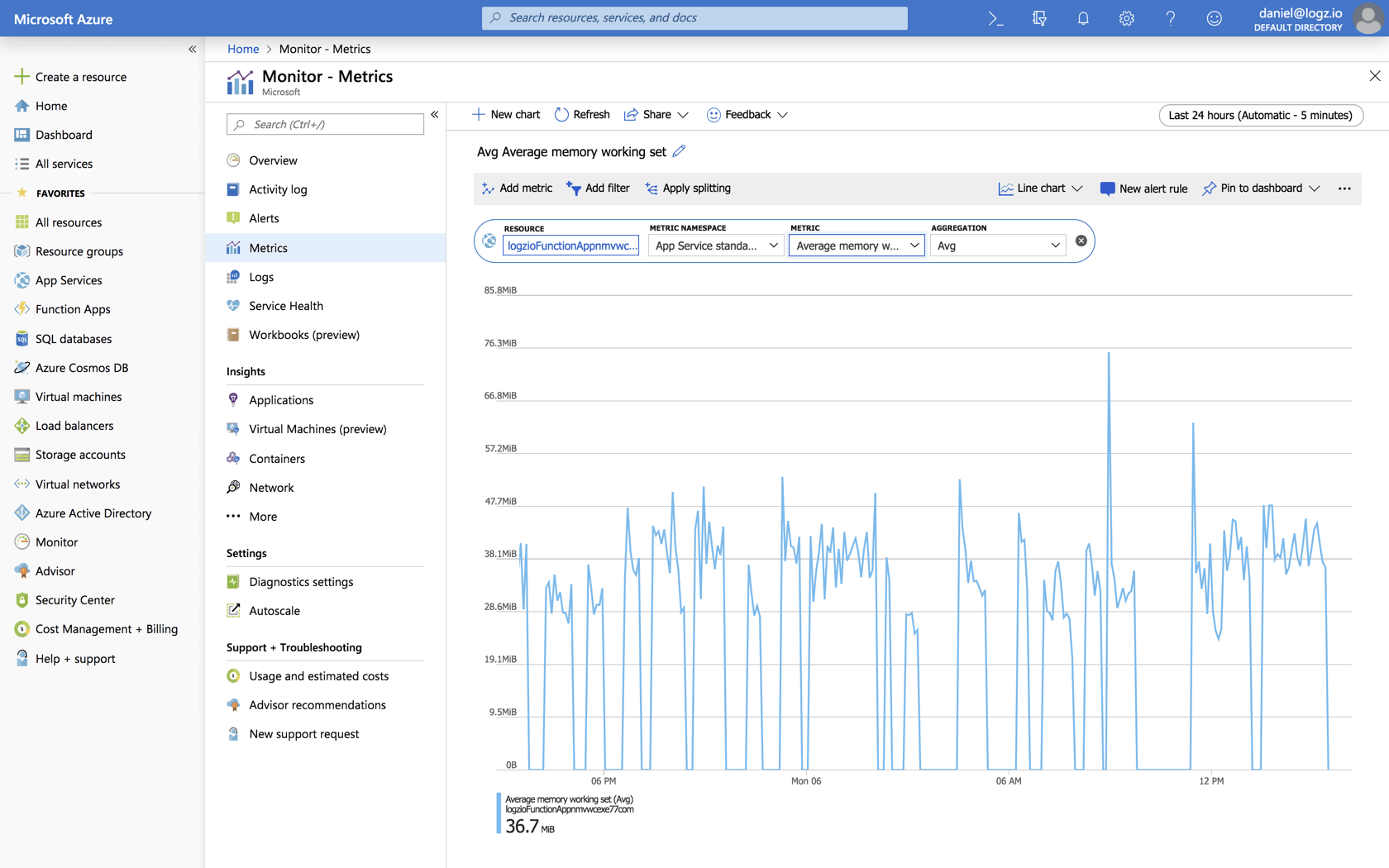
Task: Open the notifications bell
Action: coord(1083,18)
